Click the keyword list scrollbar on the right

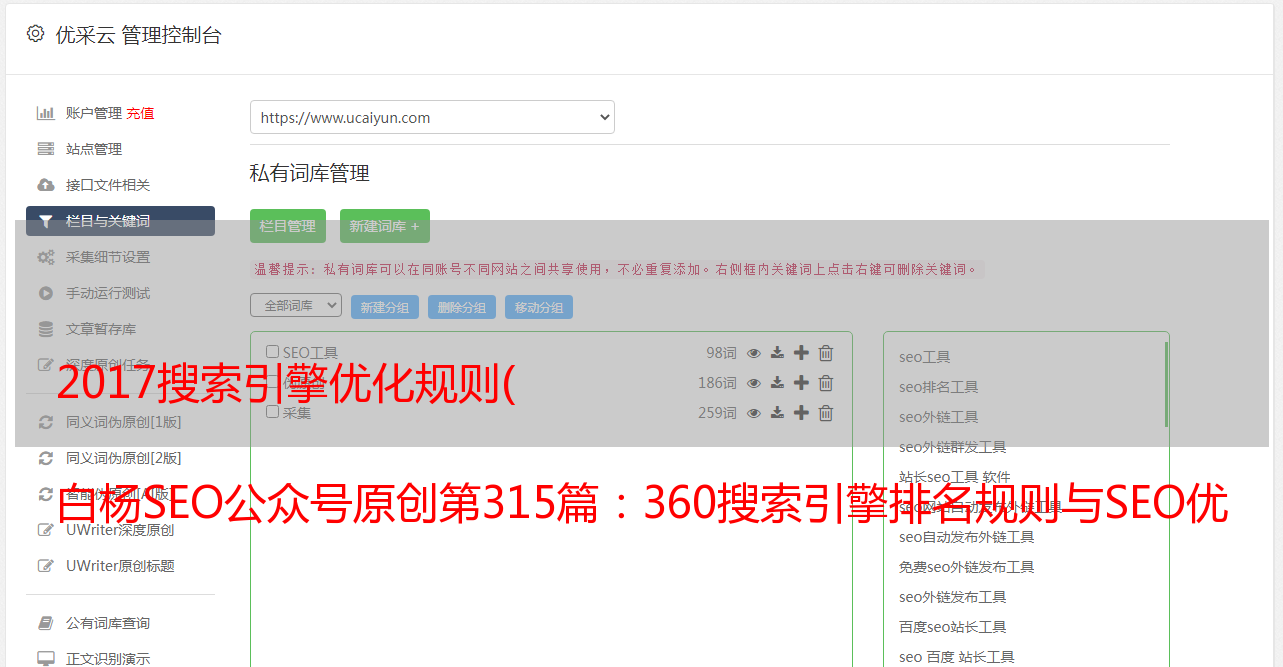1166,384
